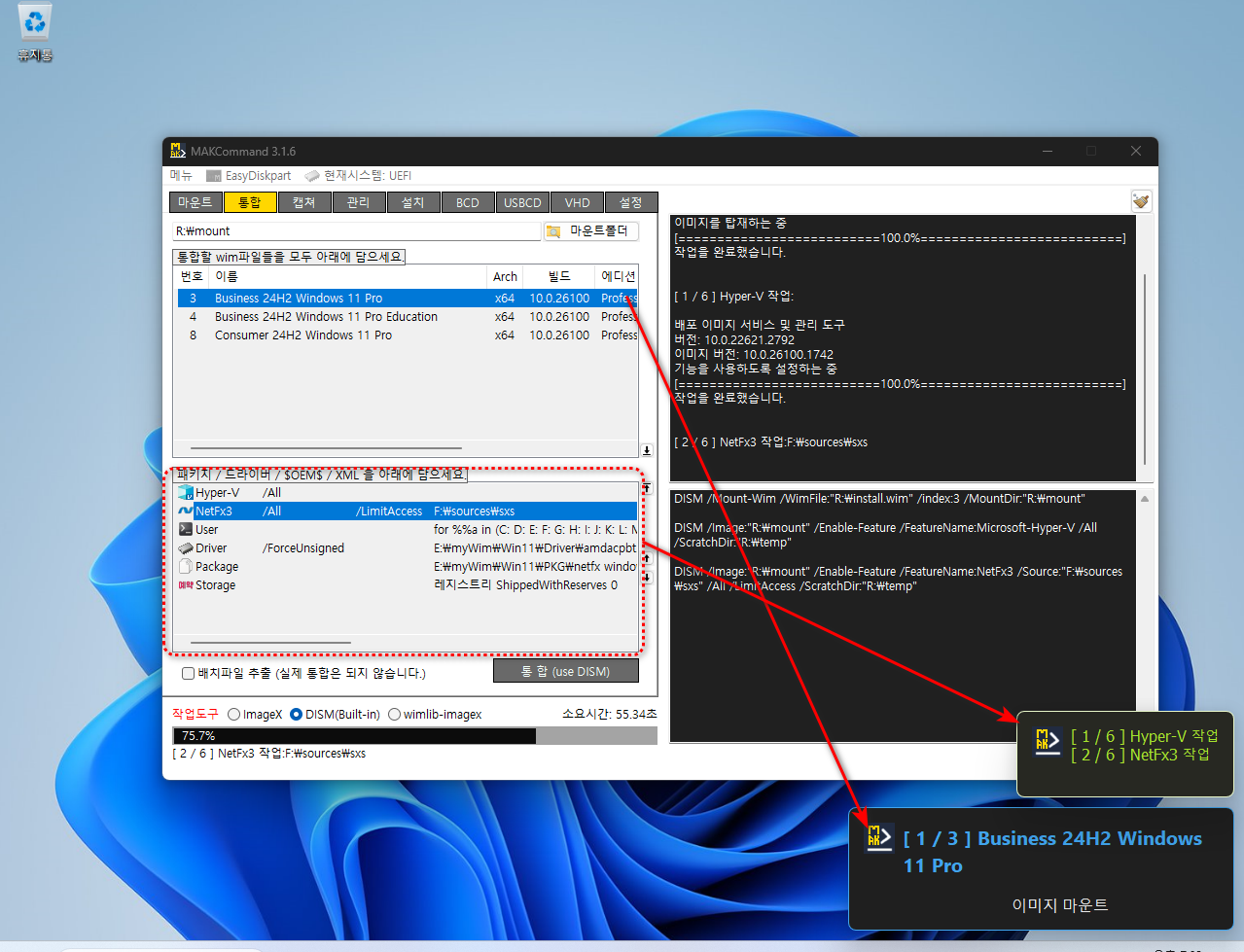Sort by 번호 column header

click(192, 277)
